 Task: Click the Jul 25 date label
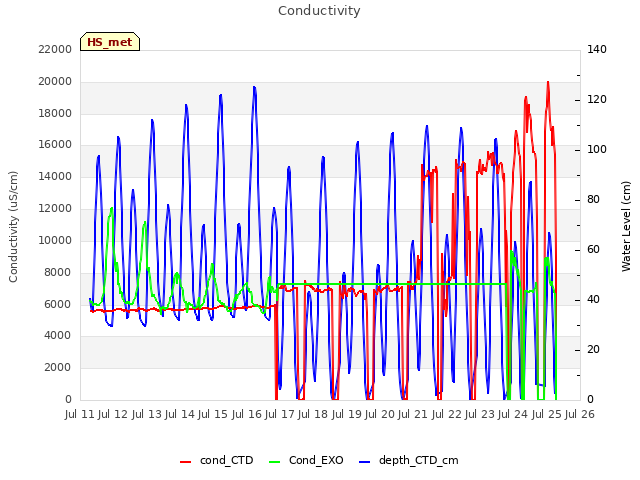547,415
